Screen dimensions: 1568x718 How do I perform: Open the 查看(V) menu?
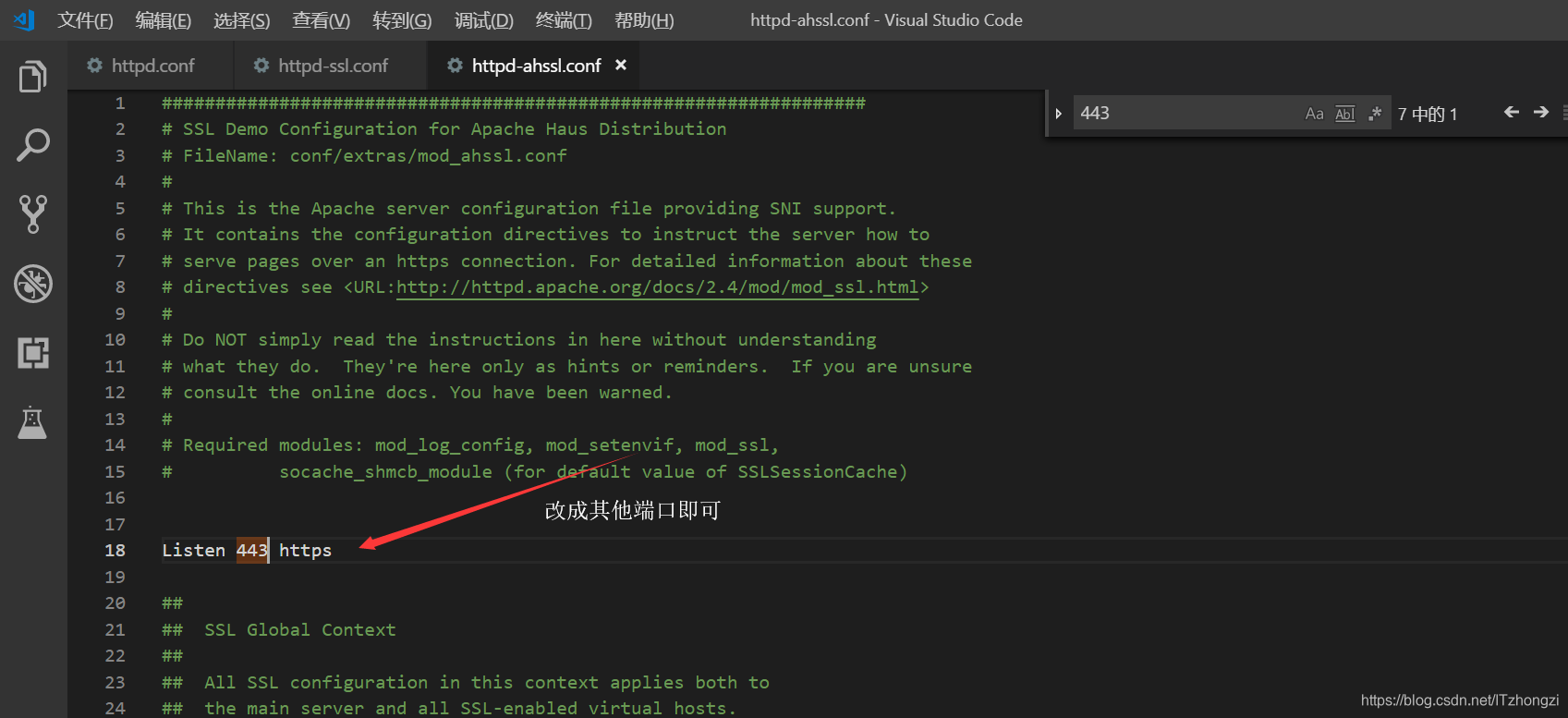(x=322, y=20)
